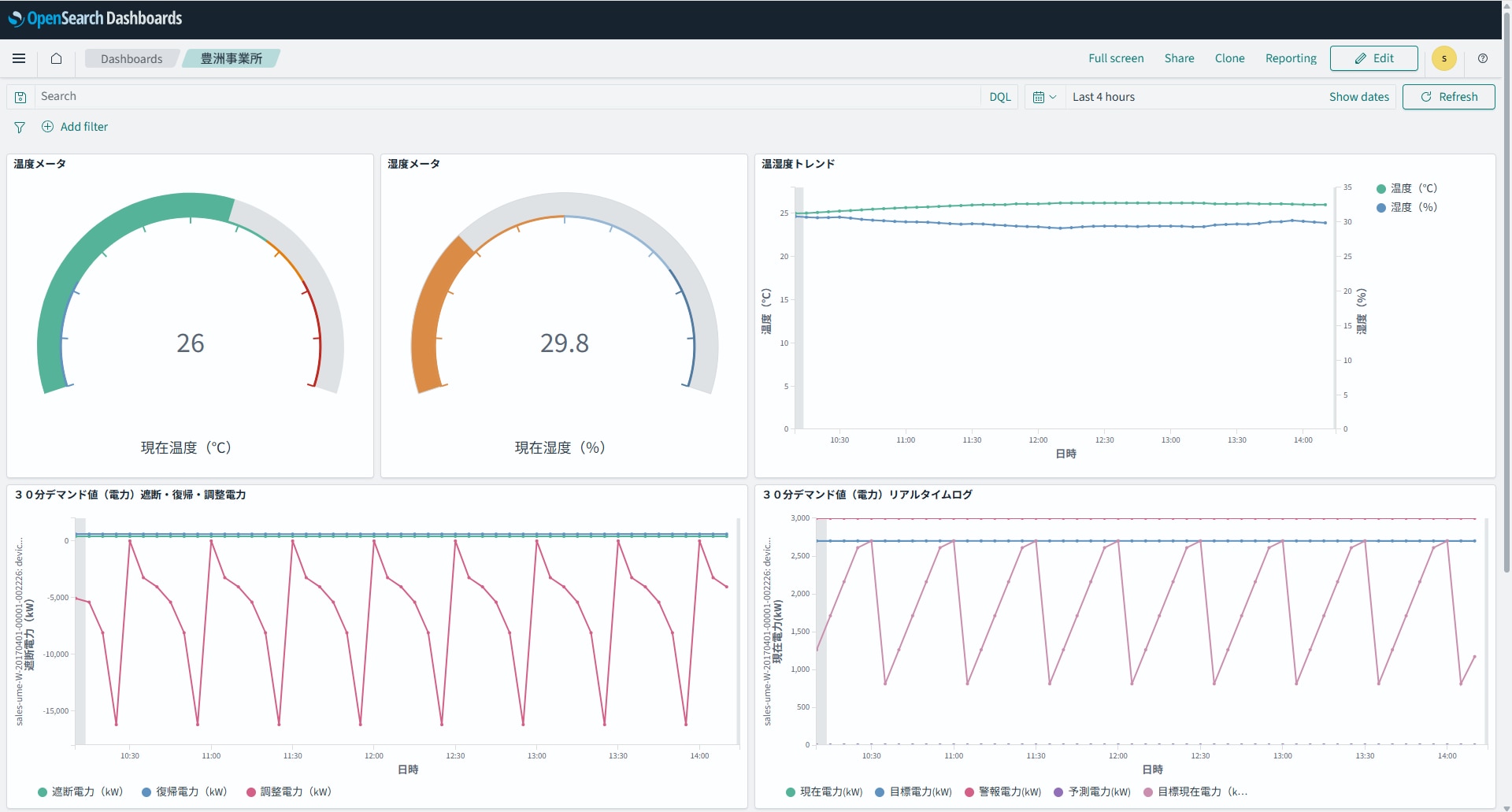Image resolution: width=1512 pixels, height=812 pixels.
Task: Open the Share menu
Action: [1179, 58]
